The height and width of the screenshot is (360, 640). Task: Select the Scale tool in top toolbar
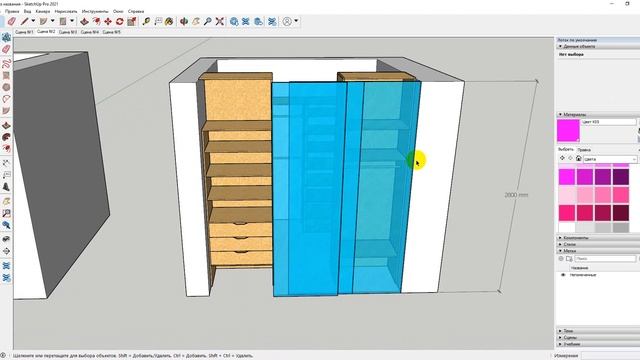[131, 21]
